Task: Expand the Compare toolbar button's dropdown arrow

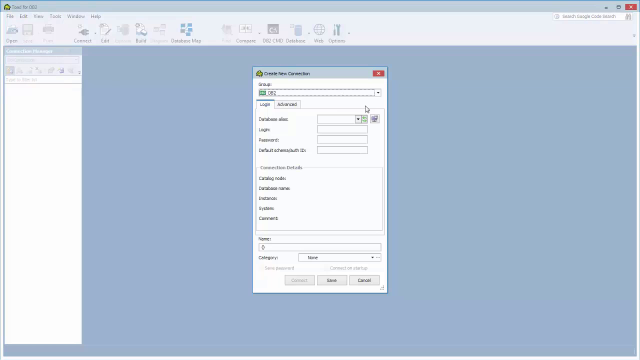Action: pyautogui.click(x=259, y=33)
